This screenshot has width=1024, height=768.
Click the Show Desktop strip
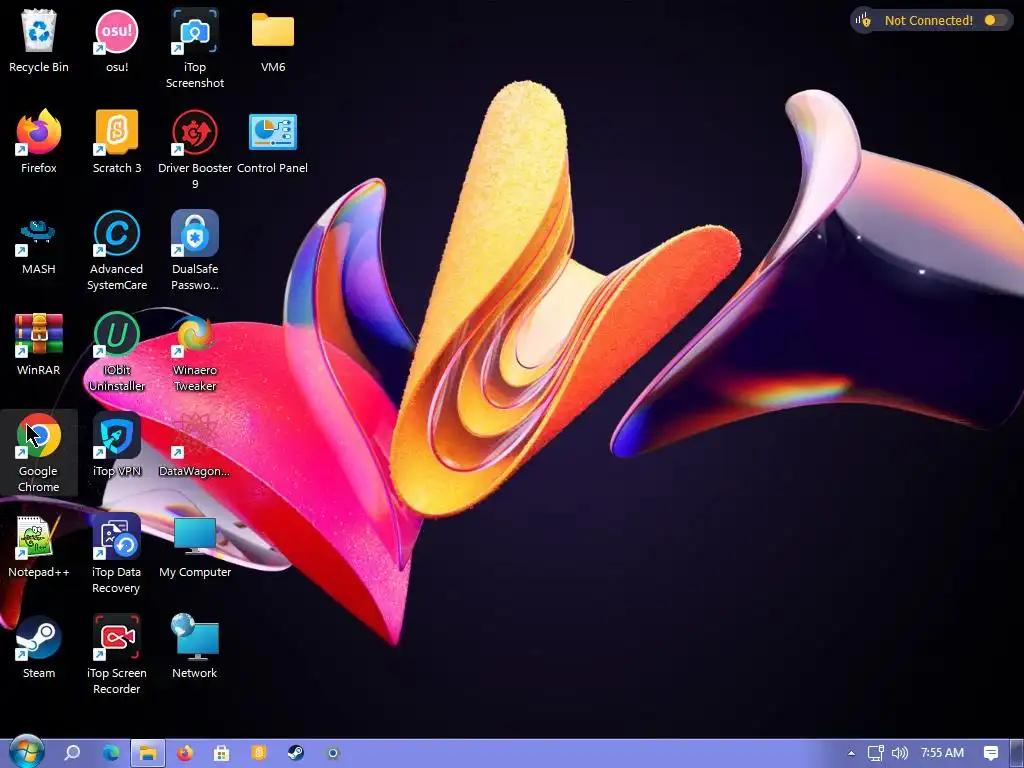click(1017, 753)
